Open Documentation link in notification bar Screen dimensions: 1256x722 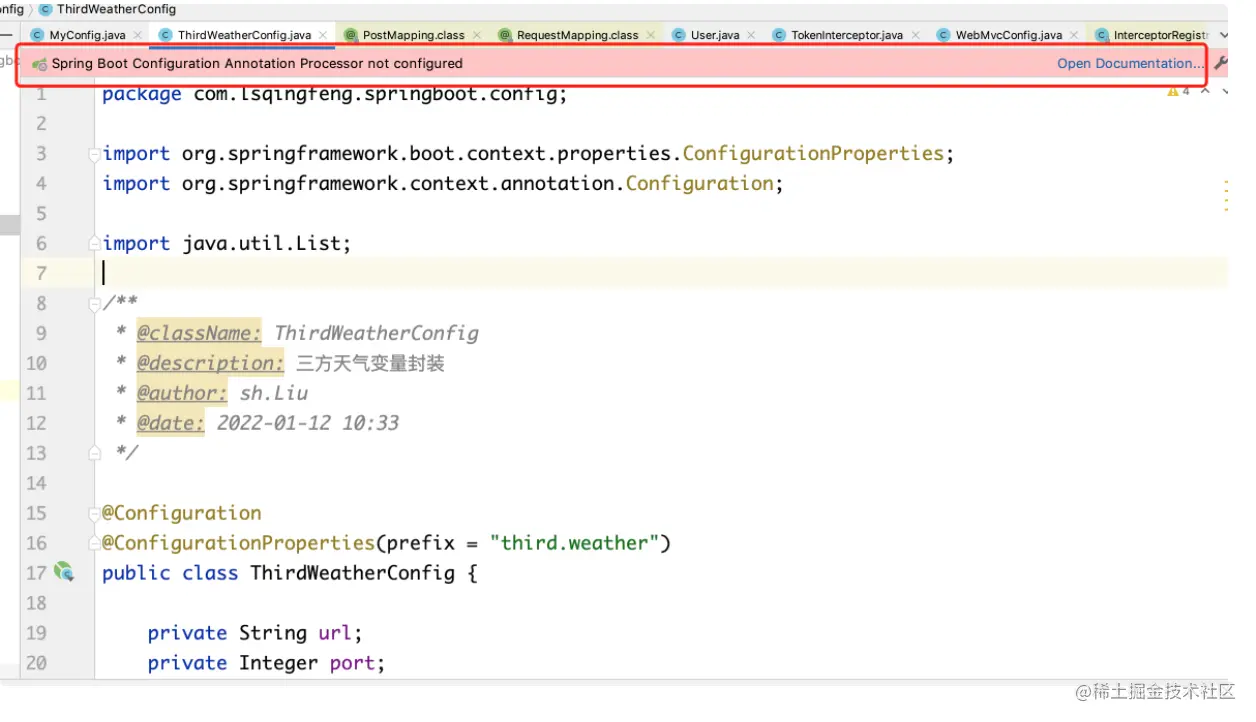pos(1130,63)
